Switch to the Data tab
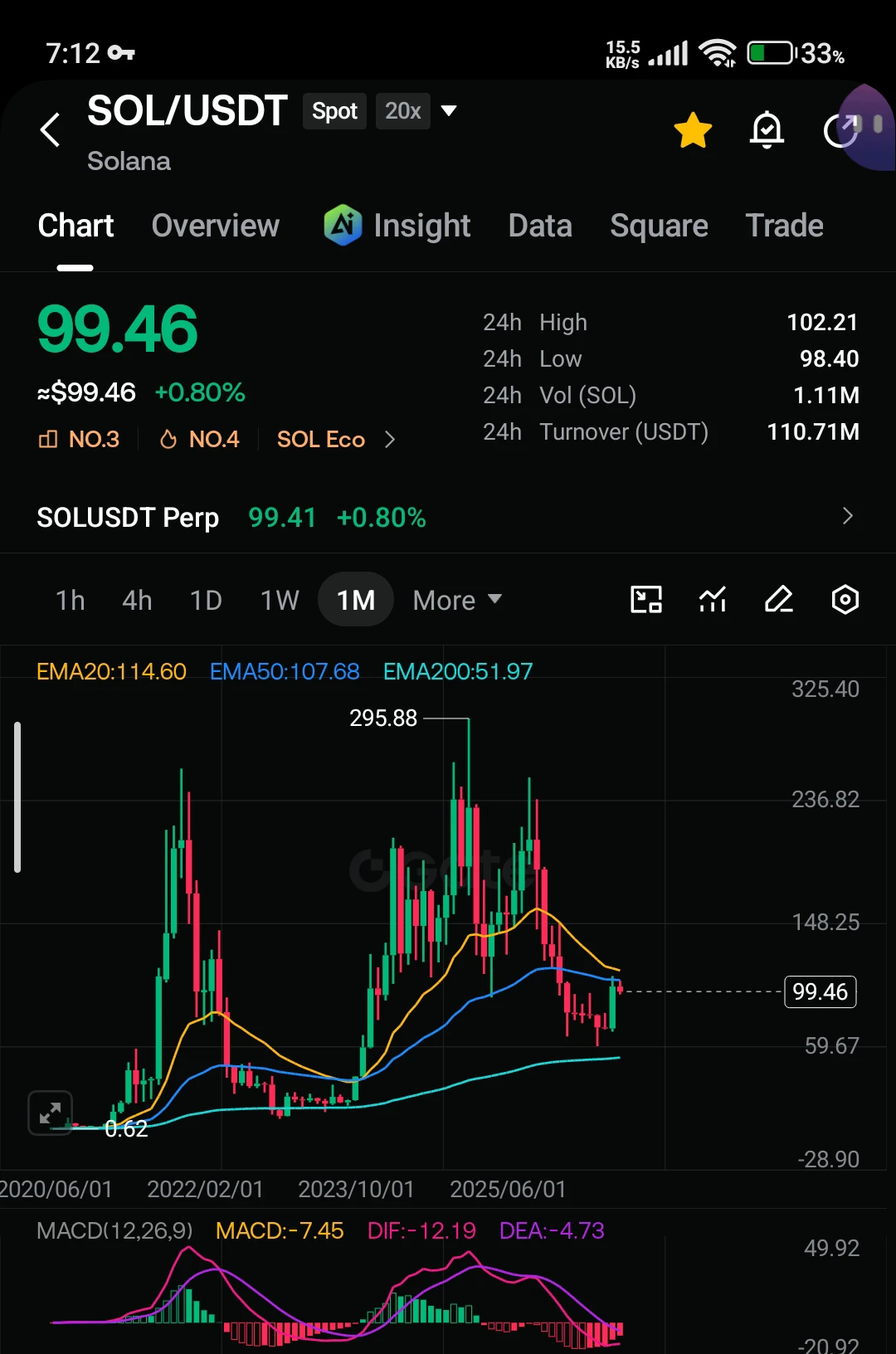Viewport: 896px width, 1354px height. pyautogui.click(x=540, y=226)
